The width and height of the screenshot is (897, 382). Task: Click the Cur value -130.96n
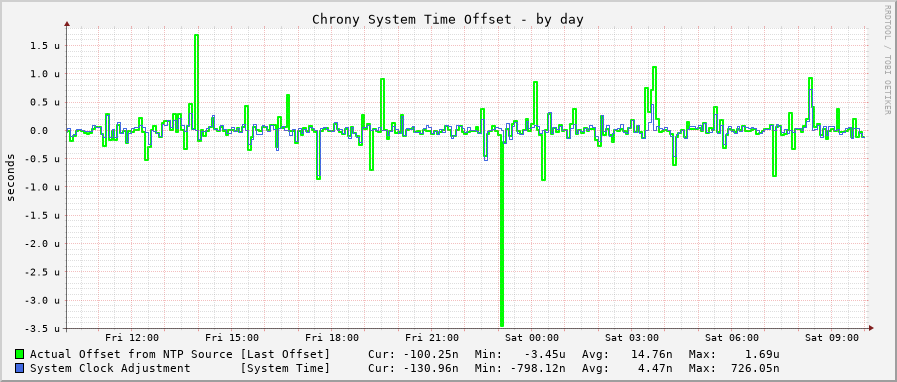click(430, 368)
